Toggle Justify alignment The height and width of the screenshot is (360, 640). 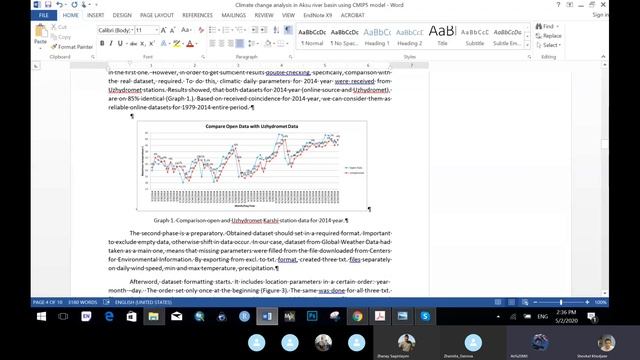(240, 43)
